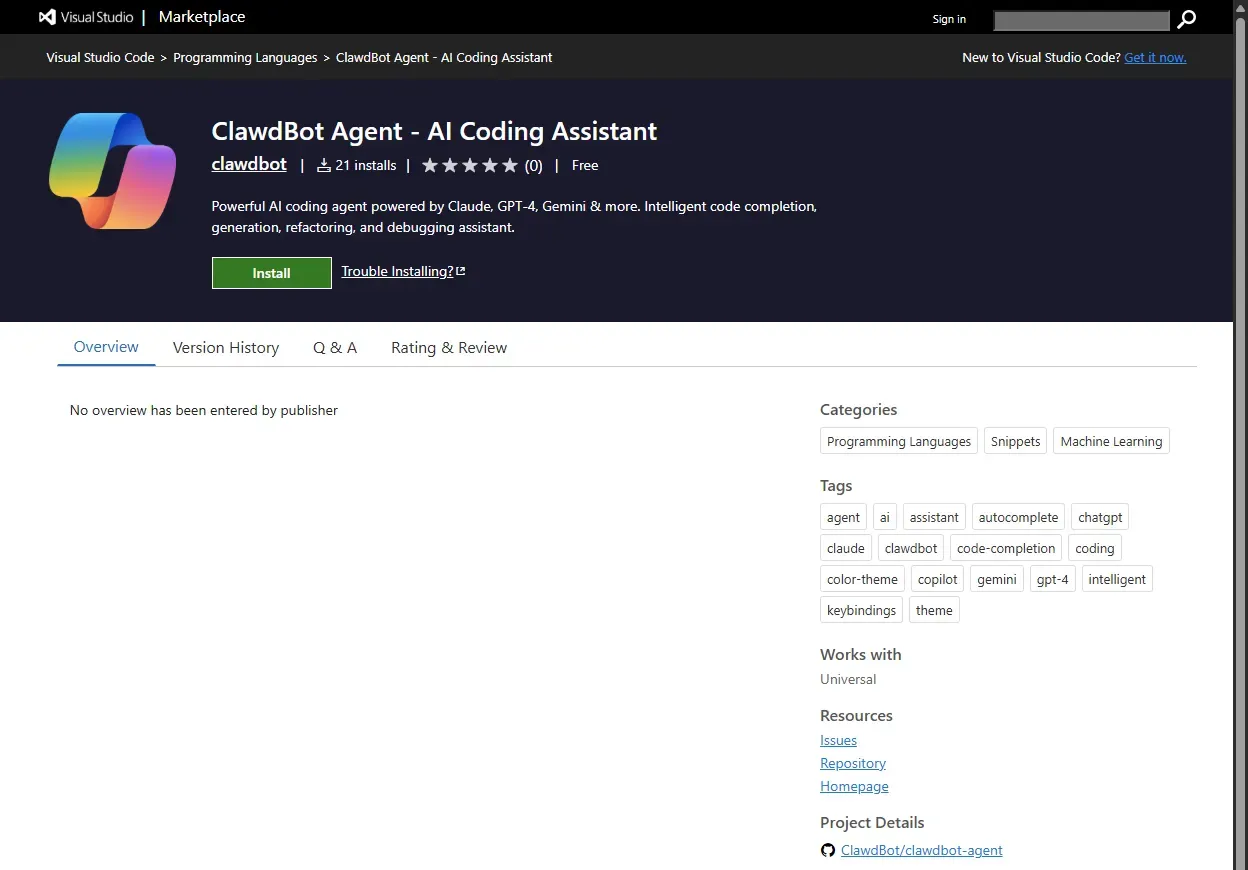This screenshot has width=1248, height=870.
Task: Click the page vertical scrollbar
Action: click(x=1240, y=450)
